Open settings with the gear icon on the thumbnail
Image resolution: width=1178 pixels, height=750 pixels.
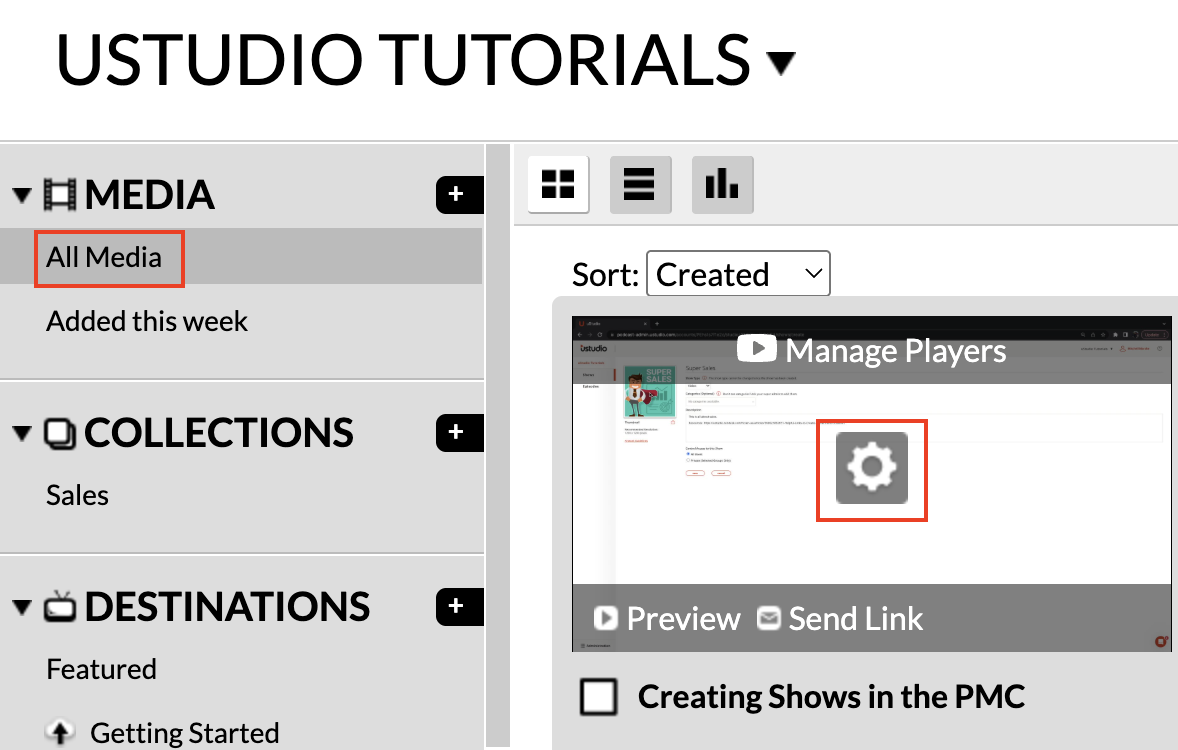tap(871, 467)
